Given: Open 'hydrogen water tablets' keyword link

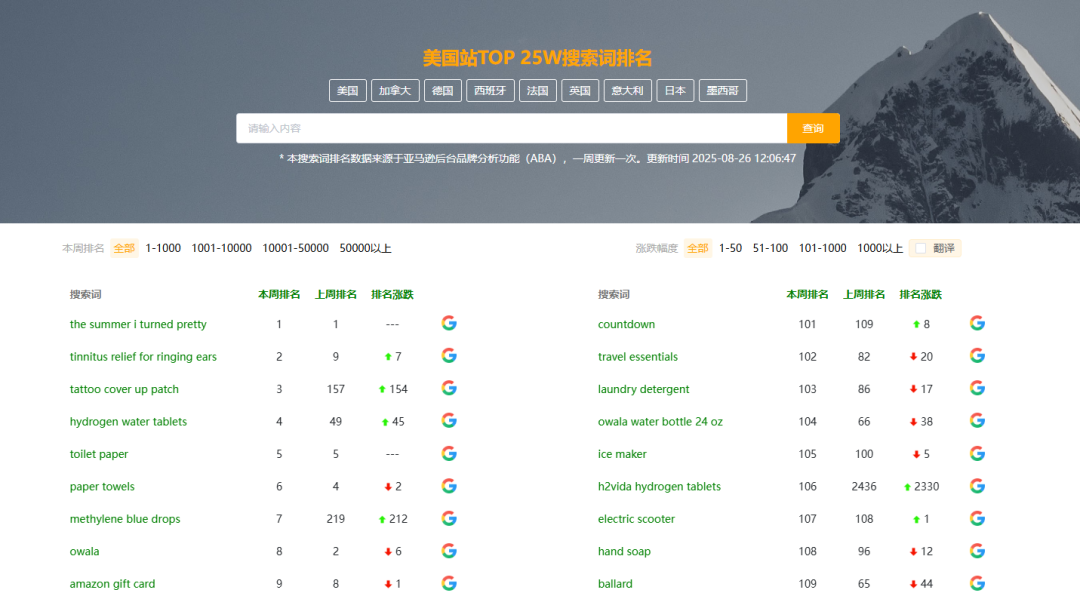Looking at the screenshot, I should 128,421.
